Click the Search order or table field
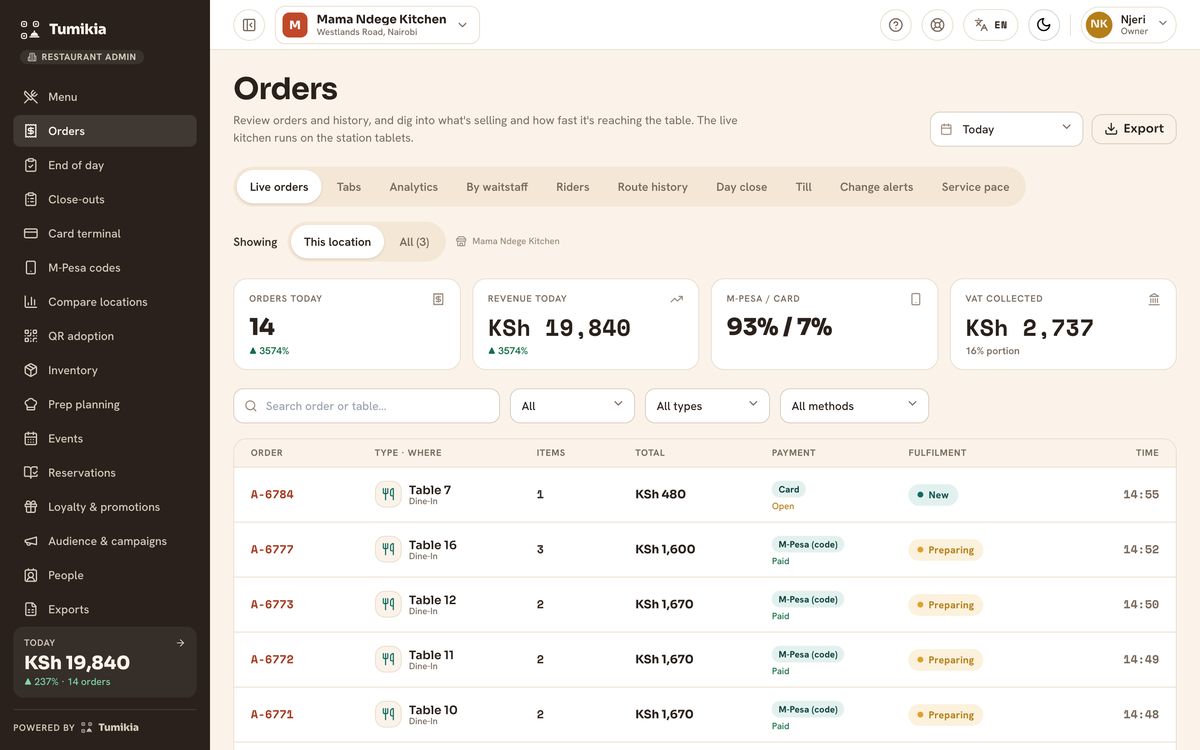The width and height of the screenshot is (1200, 750). coord(366,406)
